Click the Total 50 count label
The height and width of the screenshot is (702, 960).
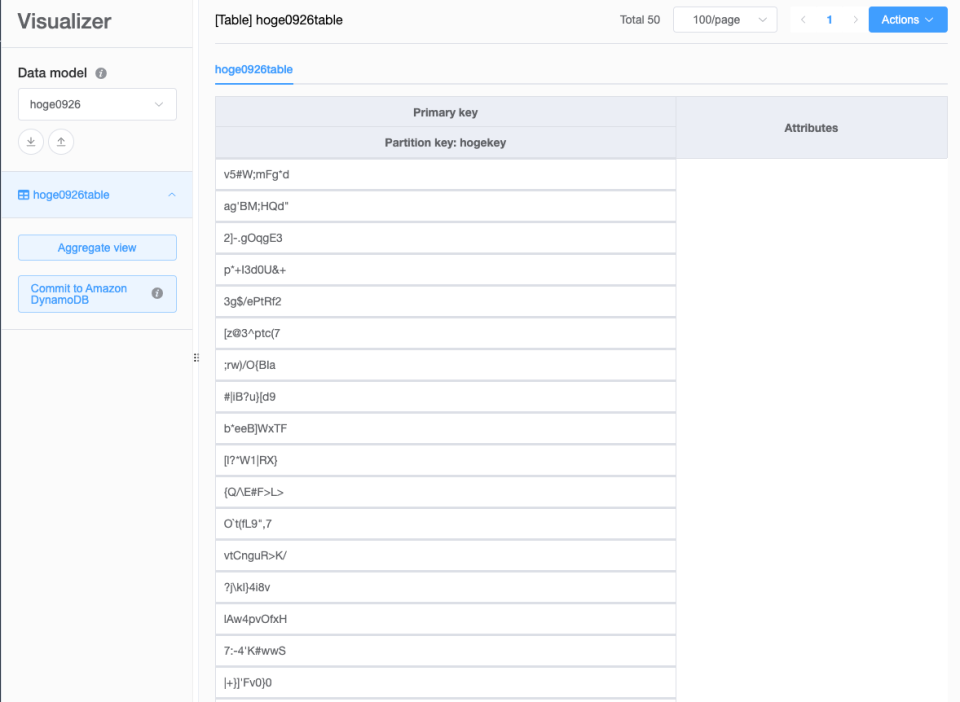coord(640,20)
